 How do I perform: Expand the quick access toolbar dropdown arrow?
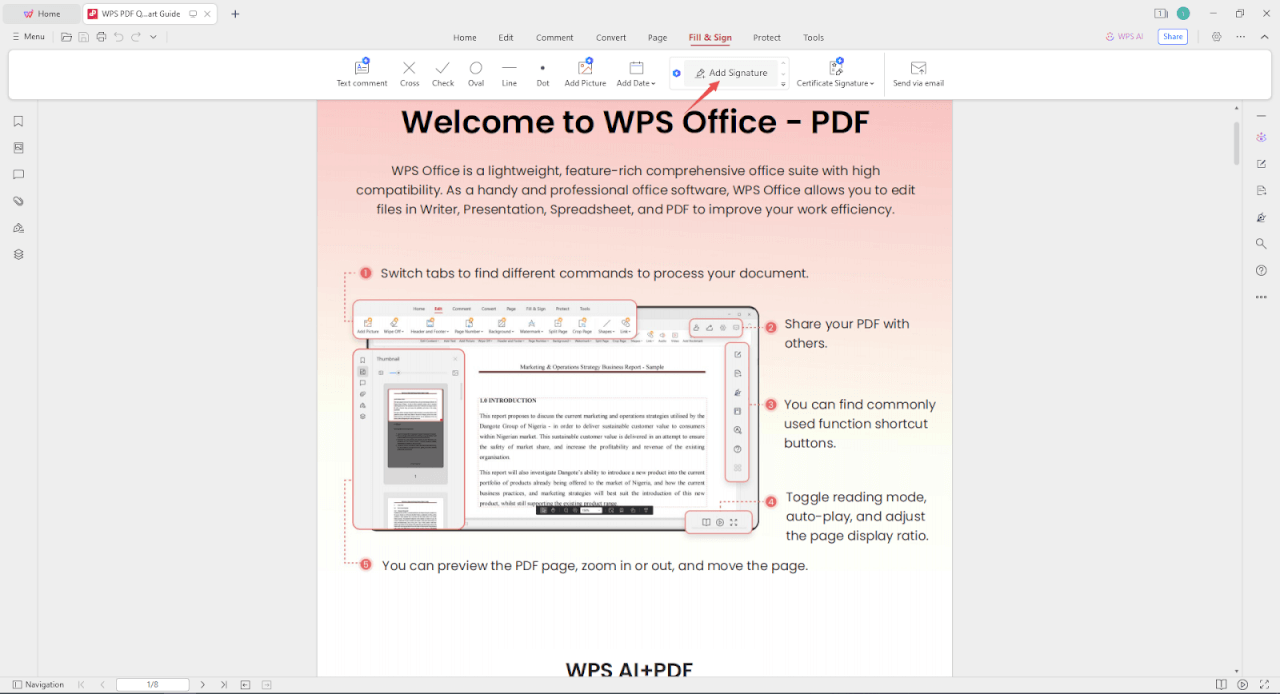tap(153, 37)
